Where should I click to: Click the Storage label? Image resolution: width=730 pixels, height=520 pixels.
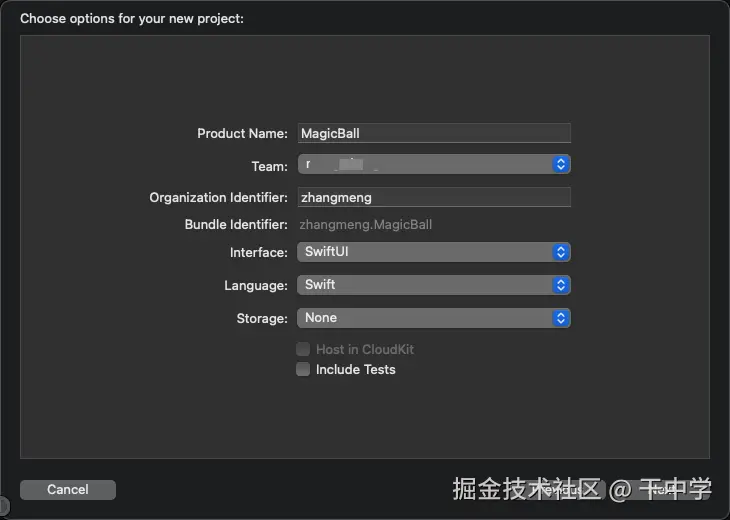pyautogui.click(x=261, y=318)
